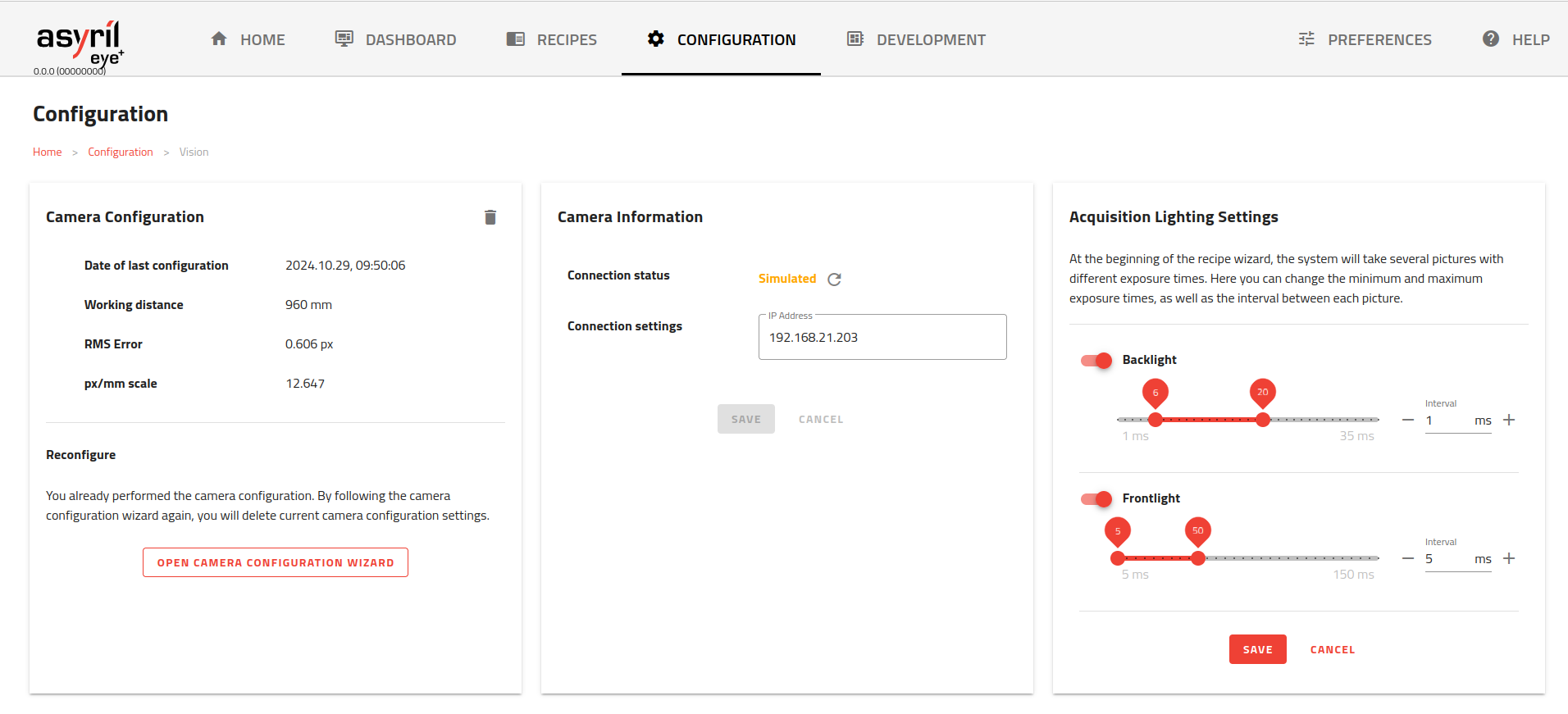1568x714 pixels.
Task: Decrease the Backlight interval with minus icon
Action: coord(1408,421)
